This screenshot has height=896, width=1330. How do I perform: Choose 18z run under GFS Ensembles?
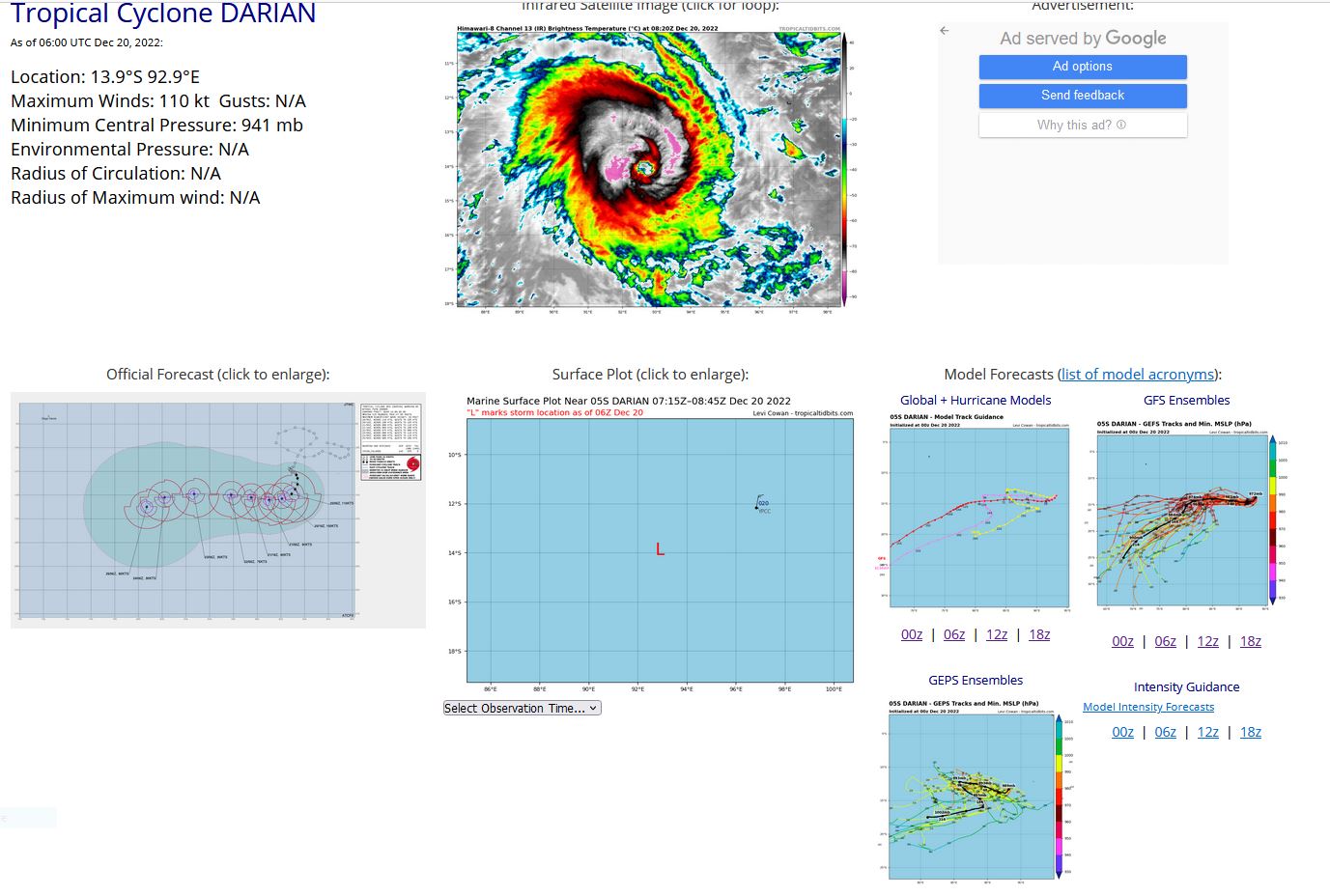(x=1250, y=641)
